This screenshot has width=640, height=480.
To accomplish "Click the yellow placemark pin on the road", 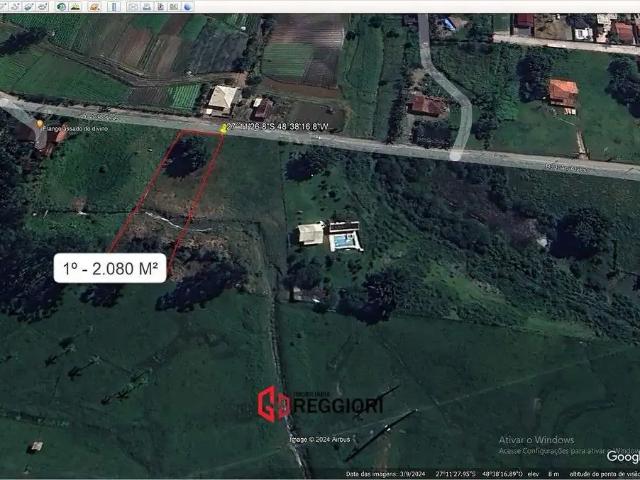I will click(x=223, y=129).
